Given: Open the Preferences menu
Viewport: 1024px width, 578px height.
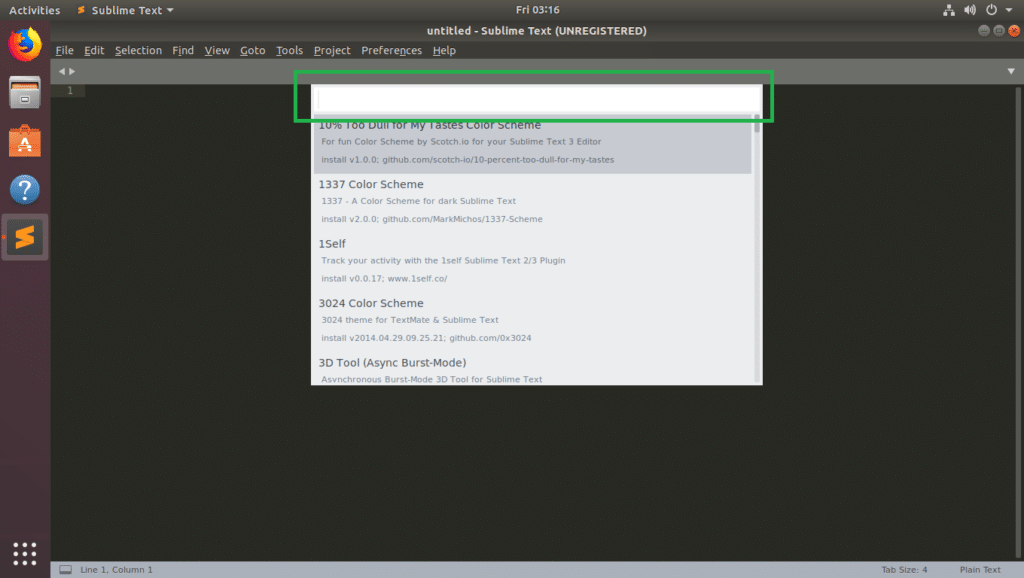Looking at the screenshot, I should pyautogui.click(x=391, y=50).
